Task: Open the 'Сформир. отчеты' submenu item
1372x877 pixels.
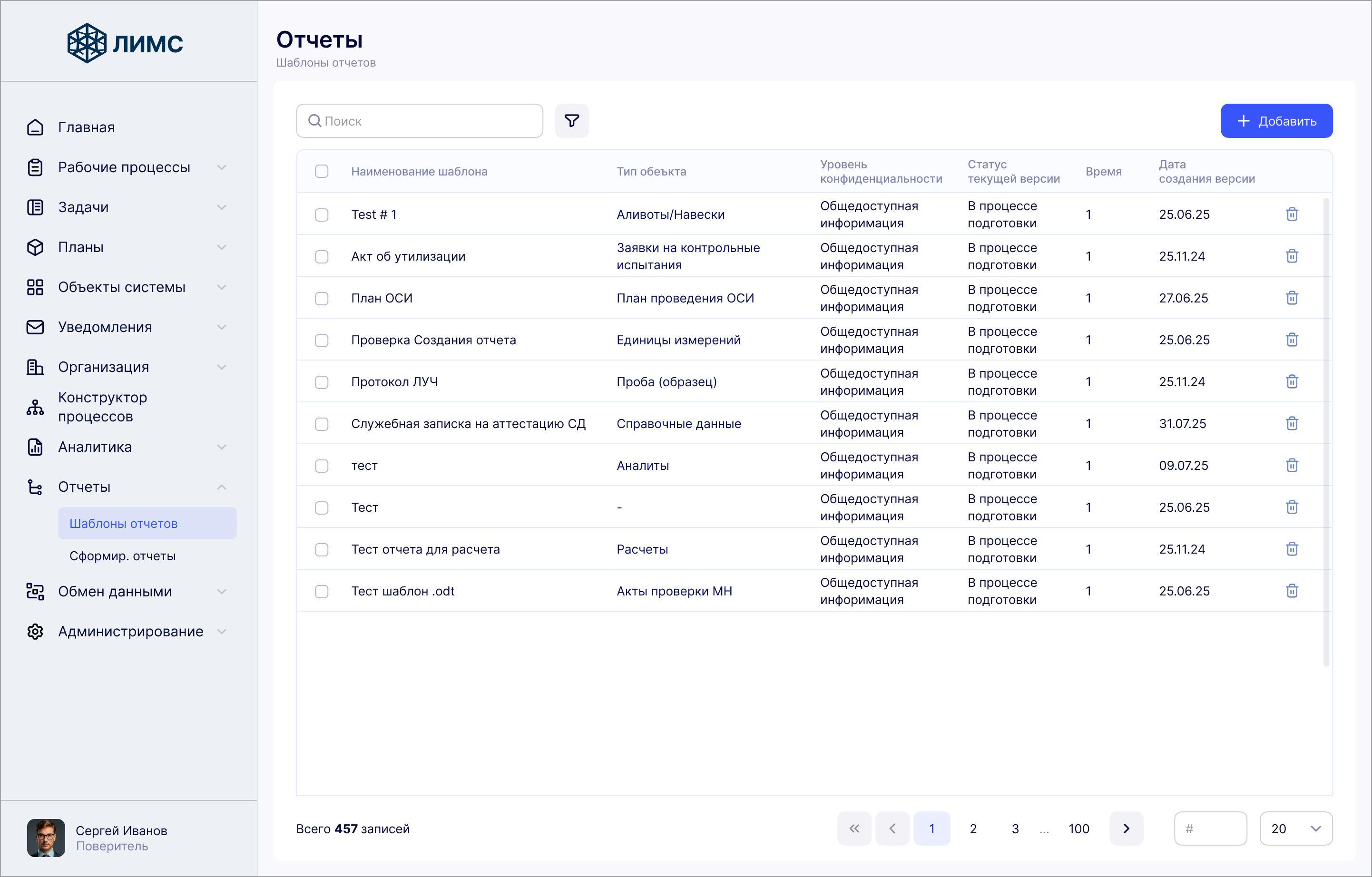Action: [x=123, y=556]
